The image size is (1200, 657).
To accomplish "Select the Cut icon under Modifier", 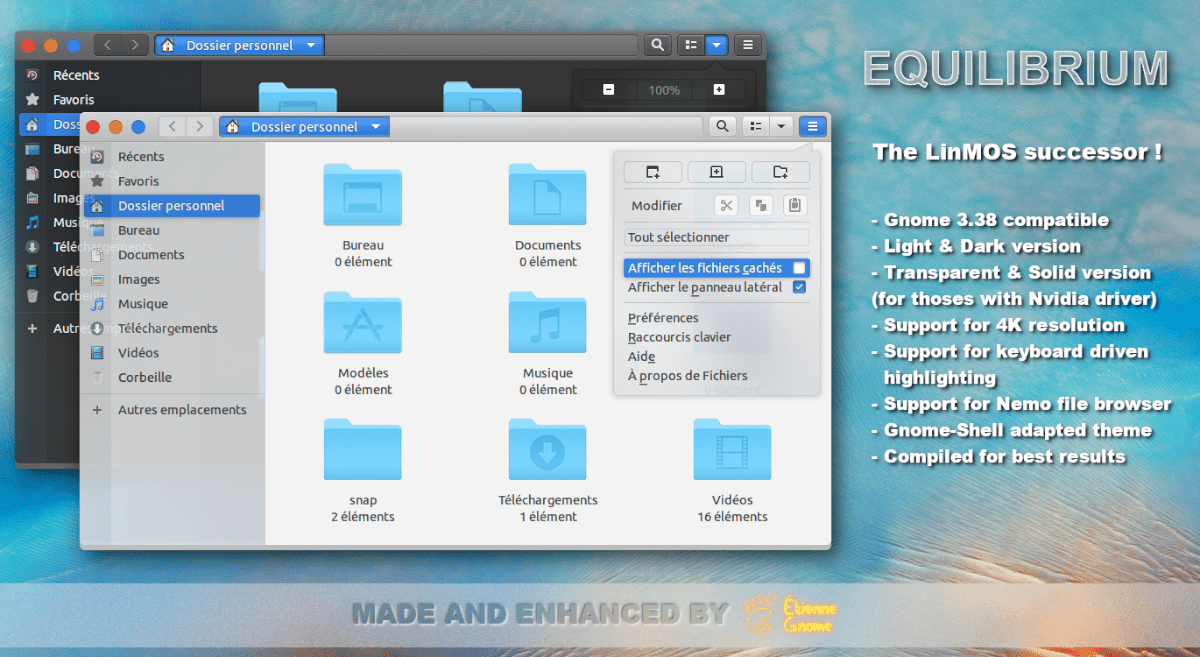I will [727, 205].
